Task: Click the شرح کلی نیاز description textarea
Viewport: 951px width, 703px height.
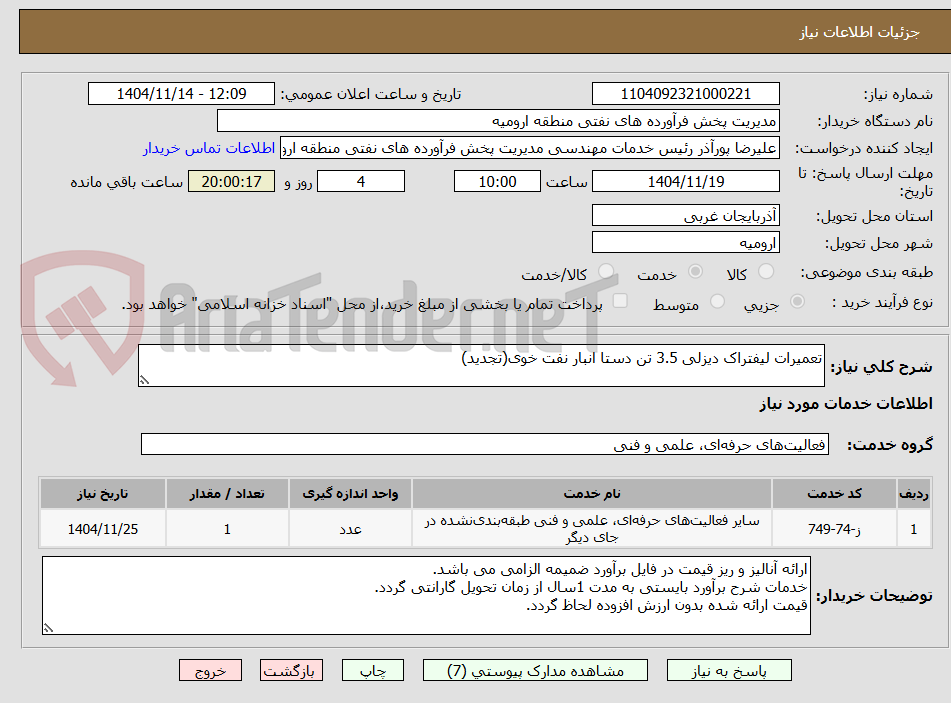Action: click(x=481, y=365)
